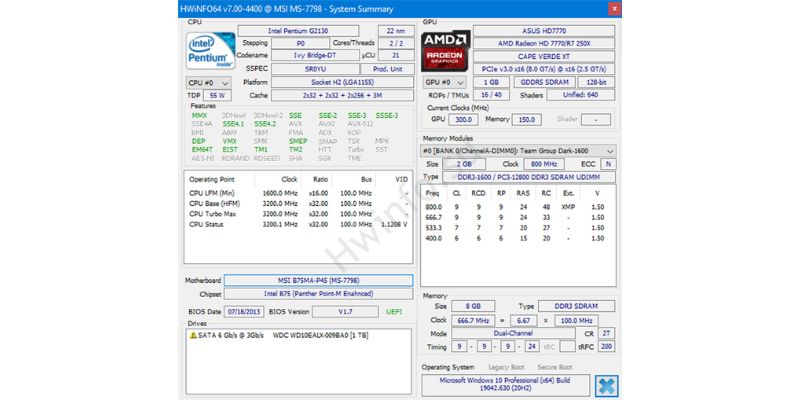Click the CAPE VERDE XT field

pyautogui.click(x=544, y=57)
